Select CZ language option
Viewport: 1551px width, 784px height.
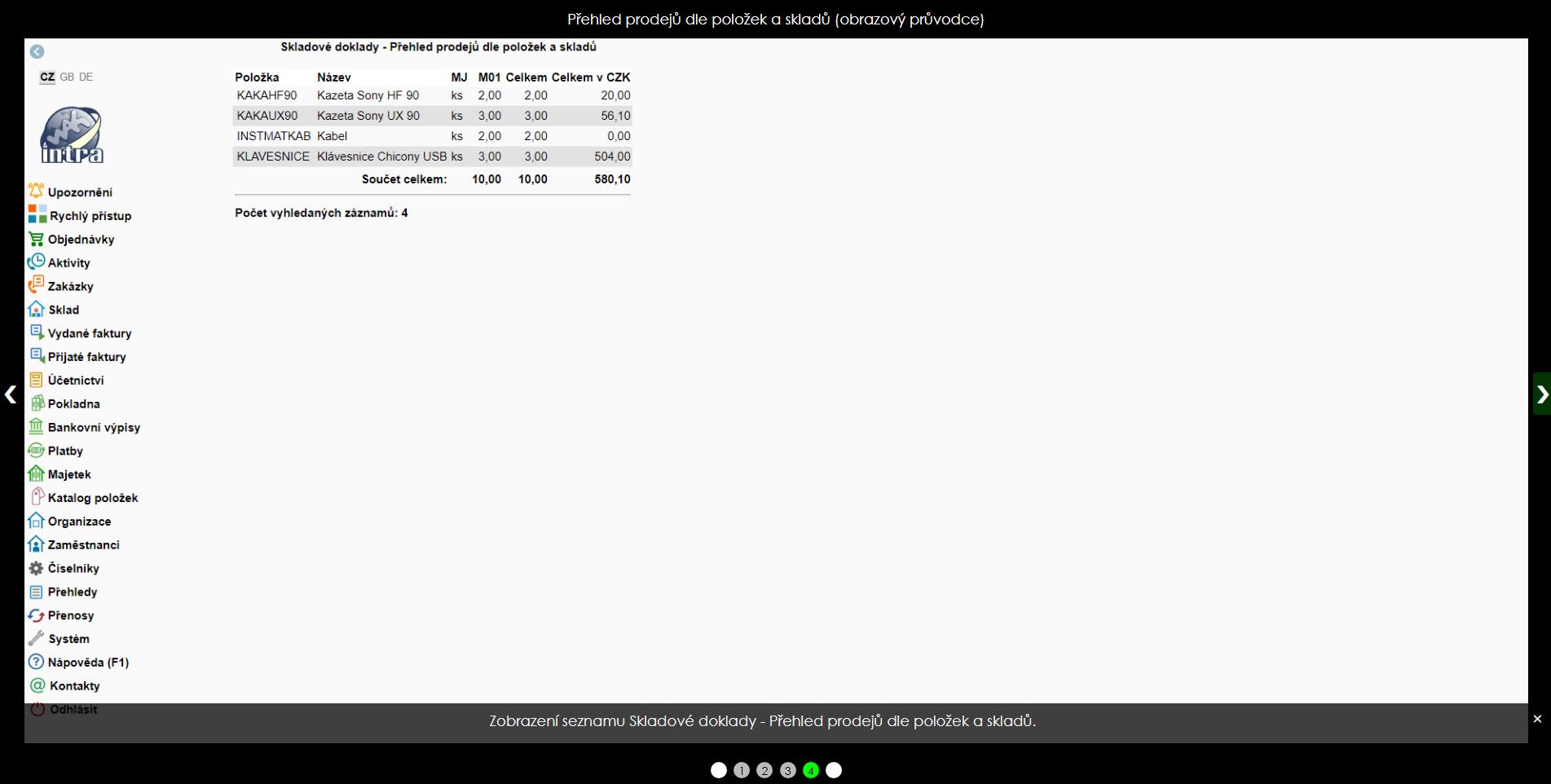[x=47, y=77]
